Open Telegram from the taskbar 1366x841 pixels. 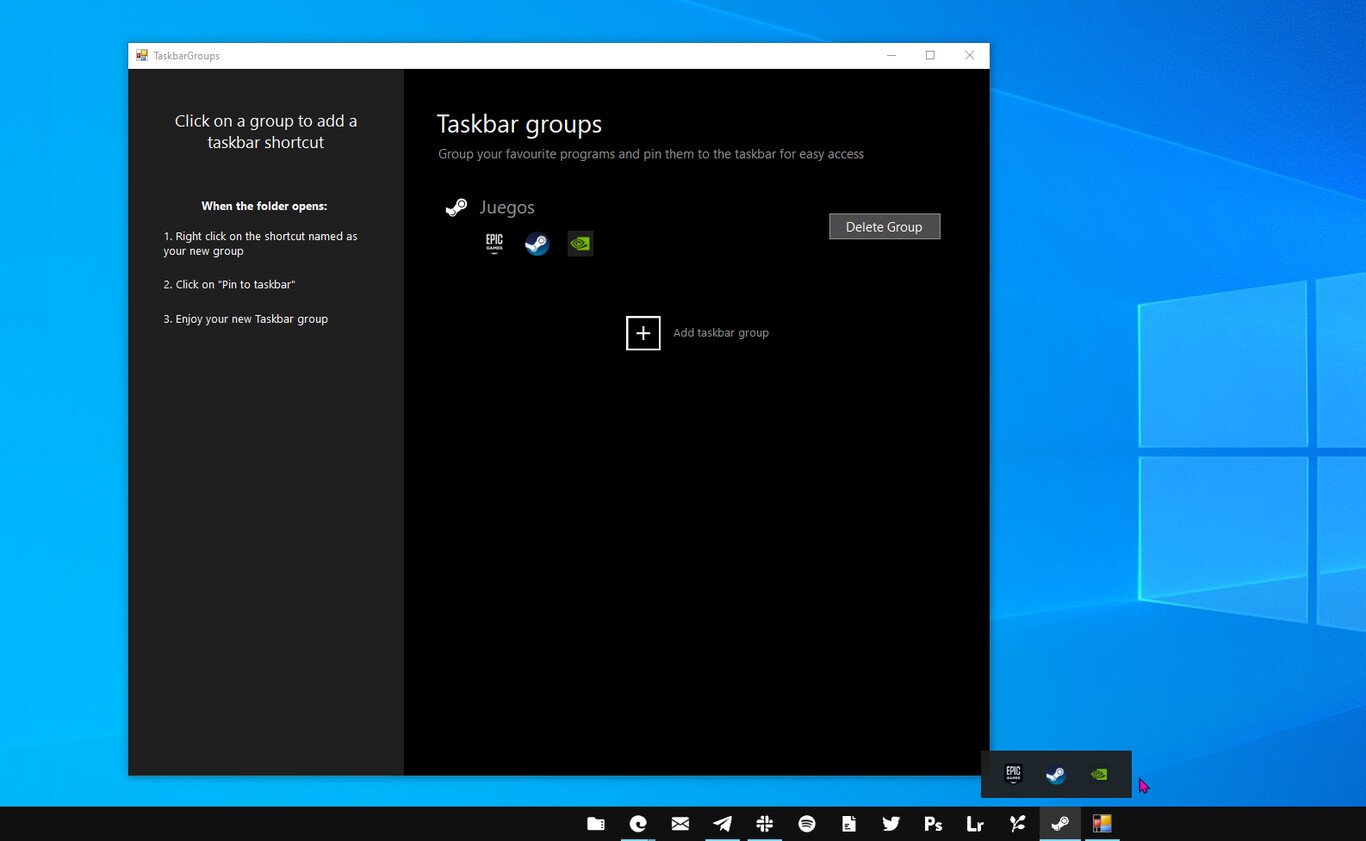point(722,824)
